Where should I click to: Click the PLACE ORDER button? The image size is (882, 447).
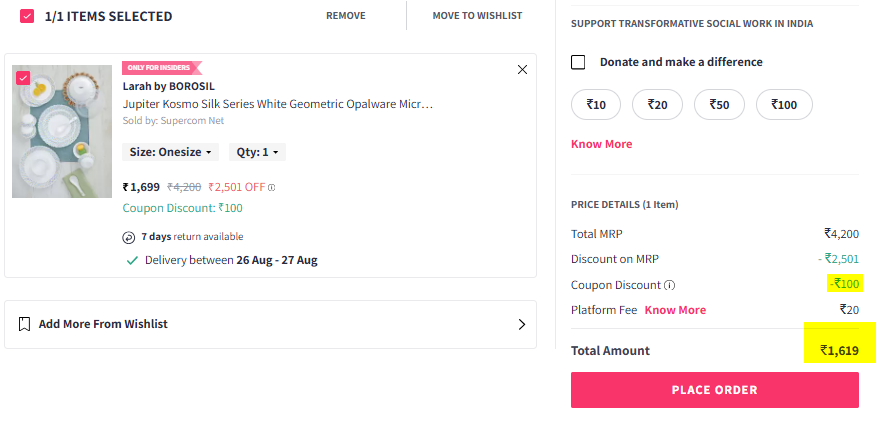714,390
